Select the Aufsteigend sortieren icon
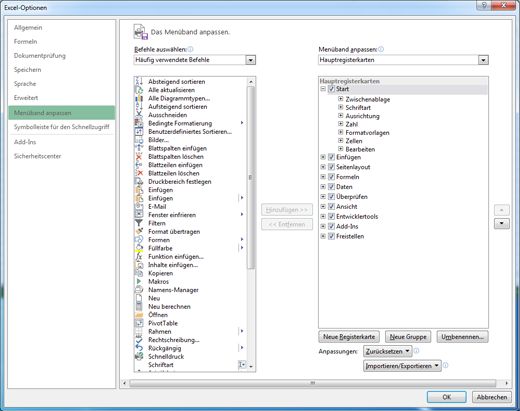 pyautogui.click(x=139, y=106)
